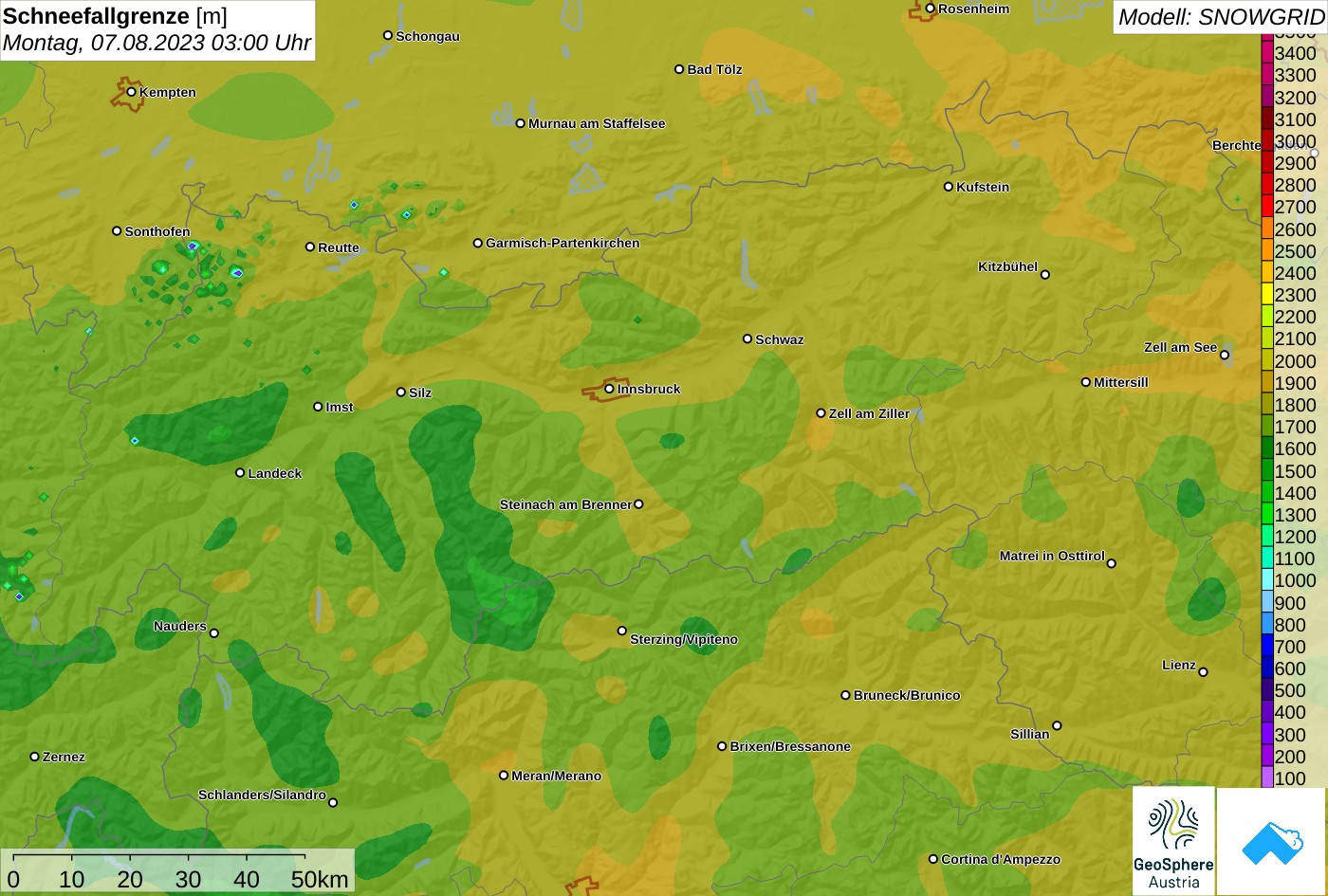Click the Sillian town label
This screenshot has width=1328, height=896.
point(1030,734)
